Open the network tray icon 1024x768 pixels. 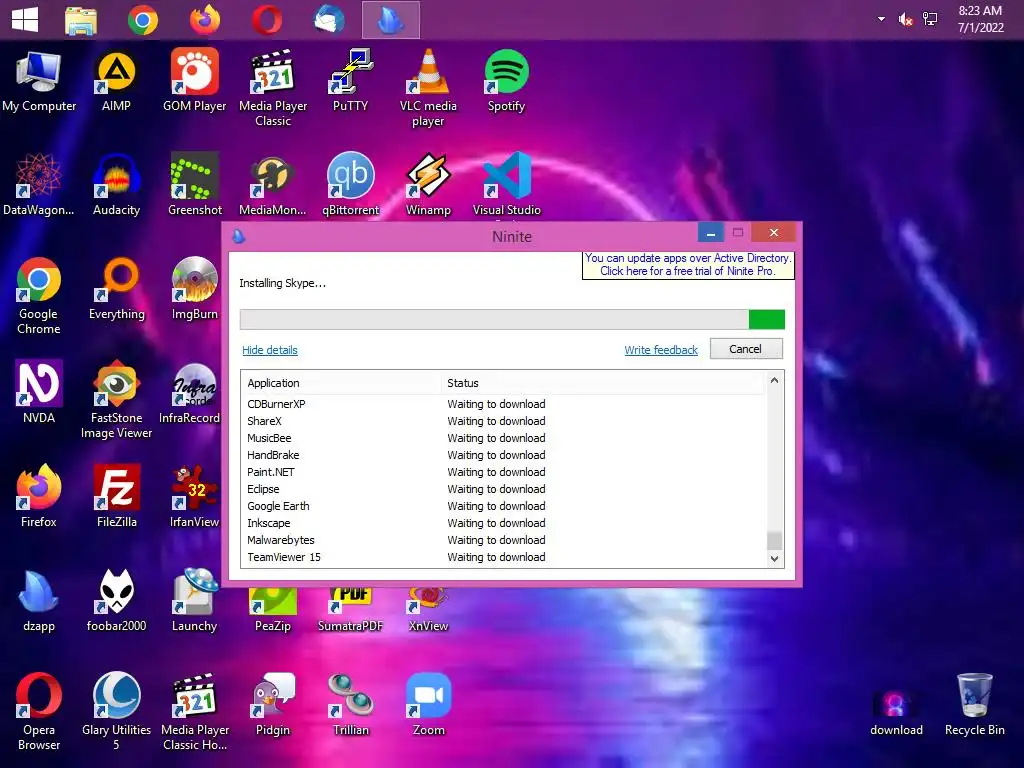pos(930,20)
